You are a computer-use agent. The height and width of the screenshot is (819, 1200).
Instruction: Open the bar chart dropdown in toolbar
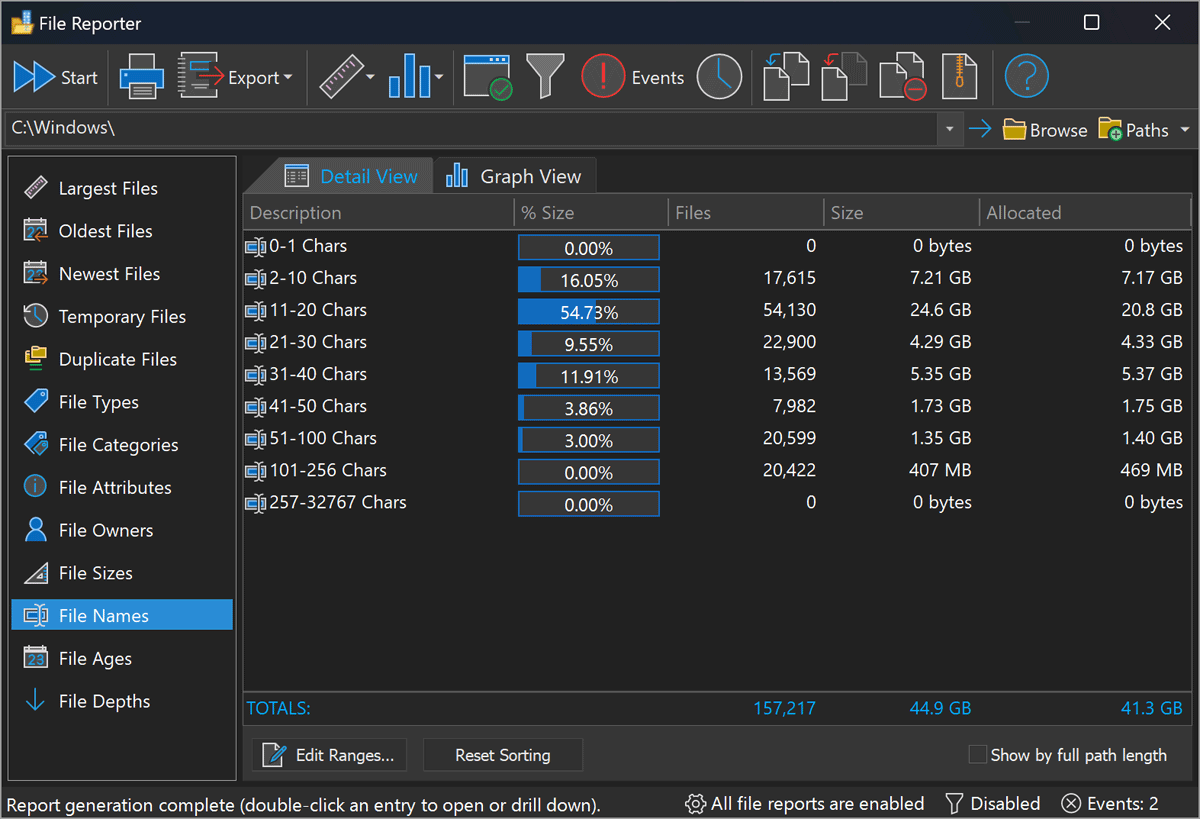[439, 78]
